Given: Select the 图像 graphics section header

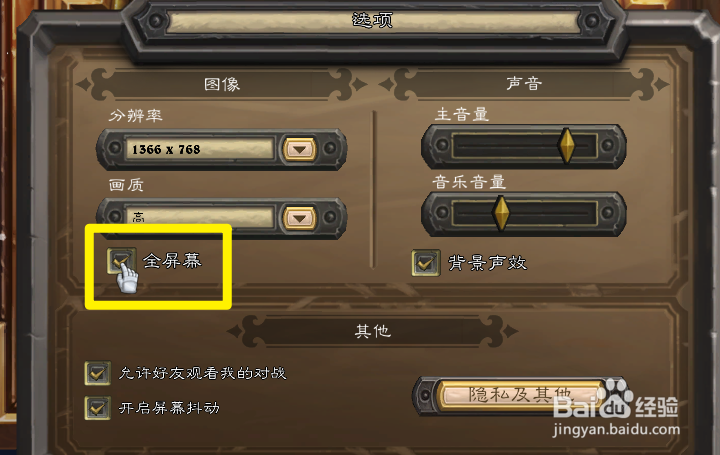Looking at the screenshot, I should [x=222, y=84].
